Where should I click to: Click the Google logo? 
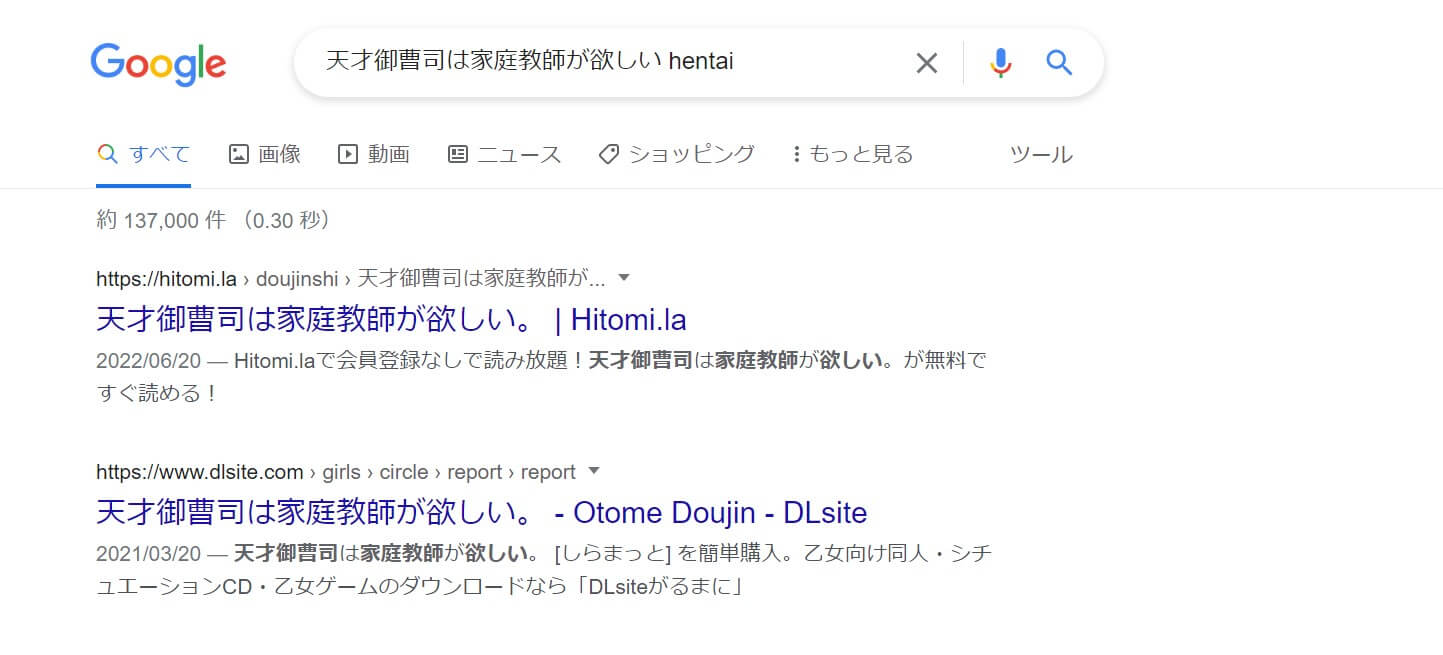(x=158, y=64)
